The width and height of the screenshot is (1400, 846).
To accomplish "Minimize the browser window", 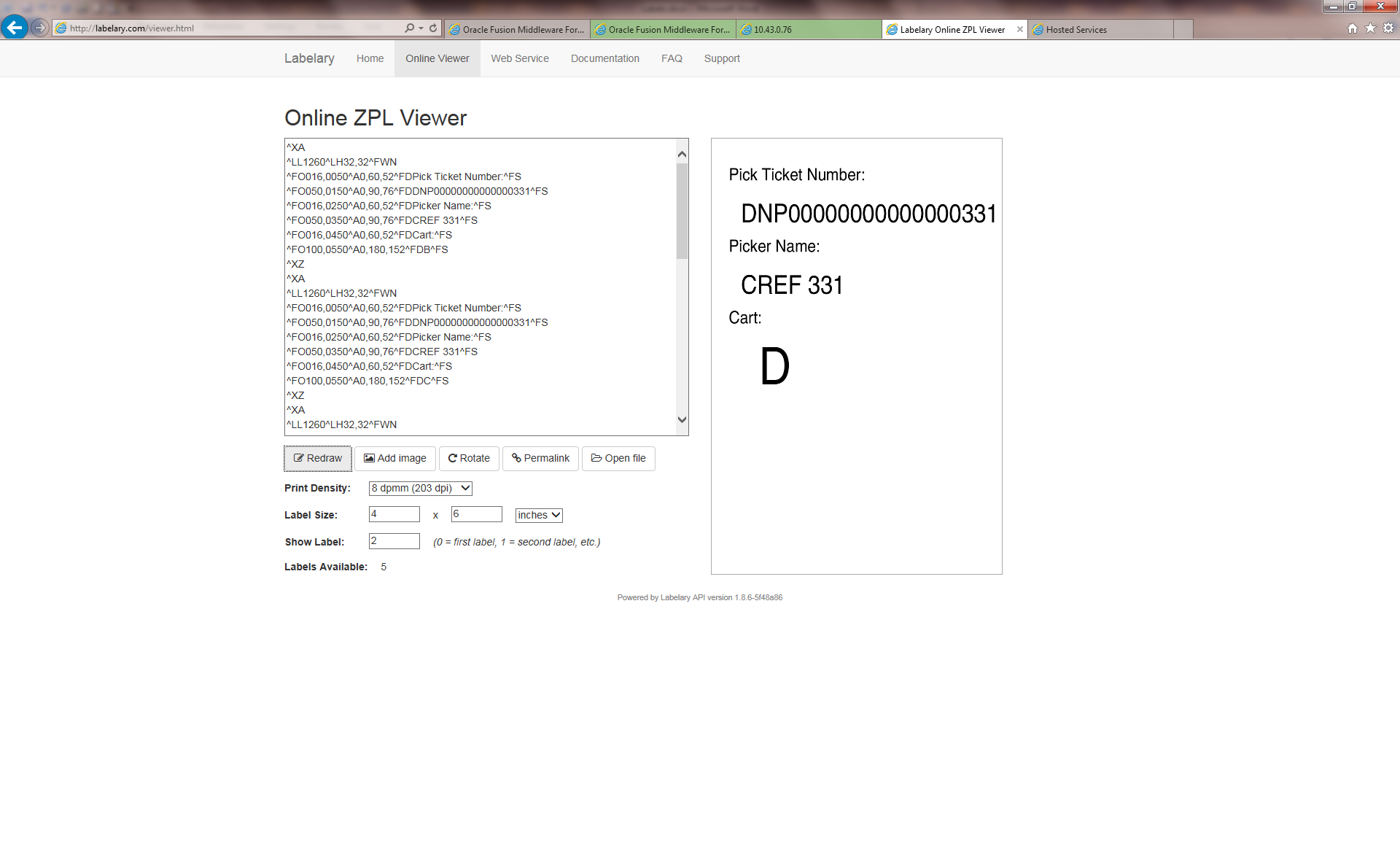I will tap(1334, 7).
